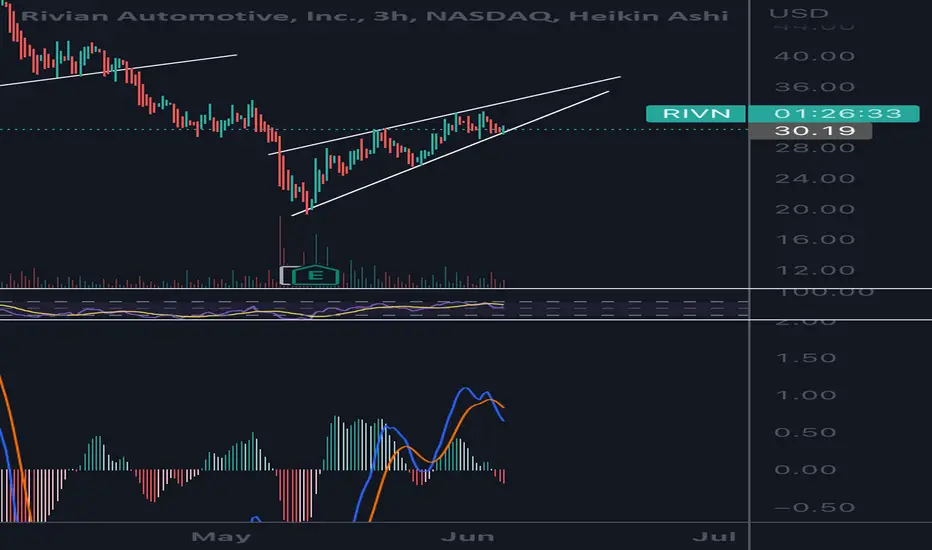Click the 1.50 MACD axis label
Image resolution: width=932 pixels, height=550 pixels.
(x=806, y=358)
